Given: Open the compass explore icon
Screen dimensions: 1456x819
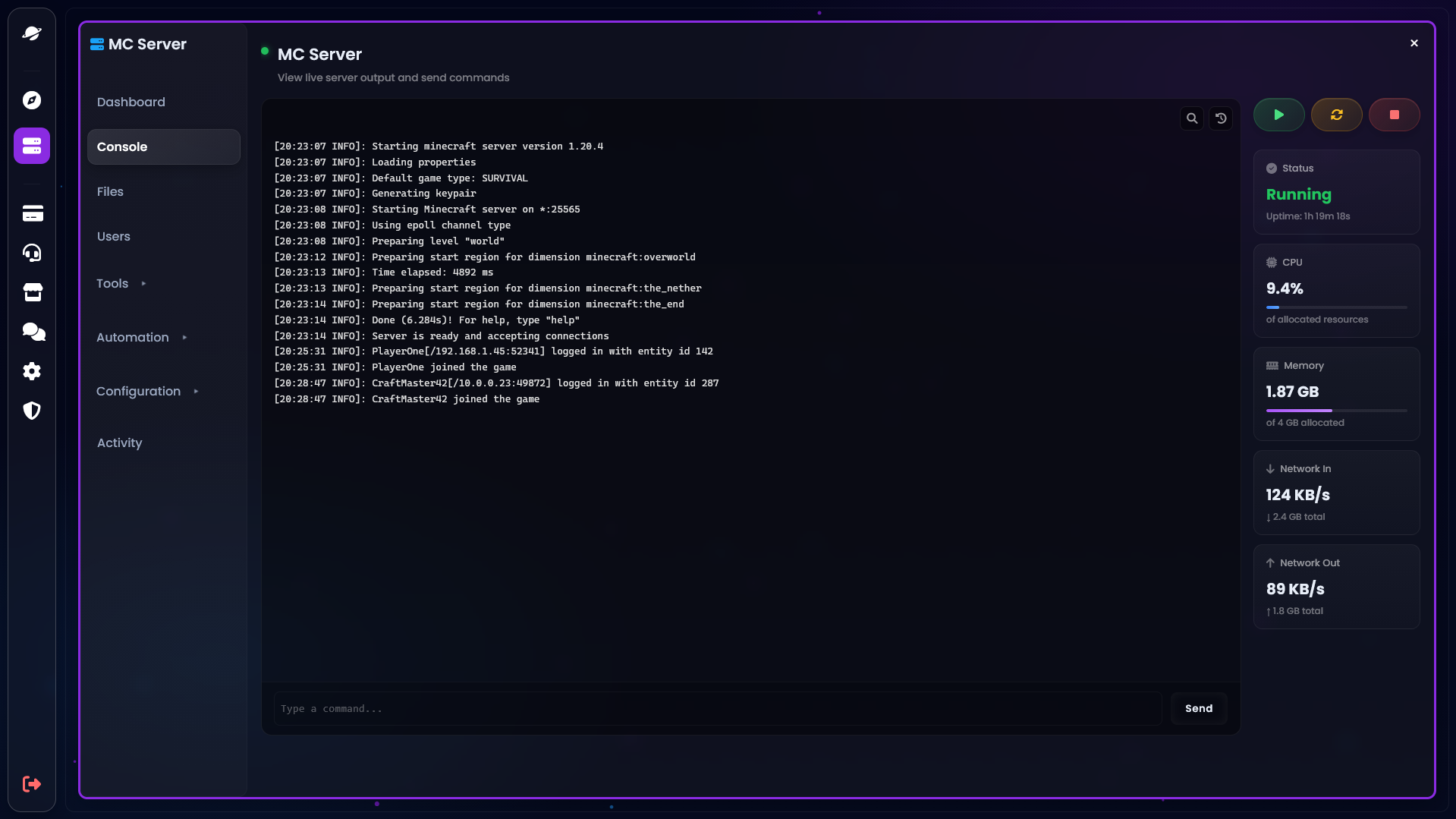Looking at the screenshot, I should pyautogui.click(x=32, y=100).
